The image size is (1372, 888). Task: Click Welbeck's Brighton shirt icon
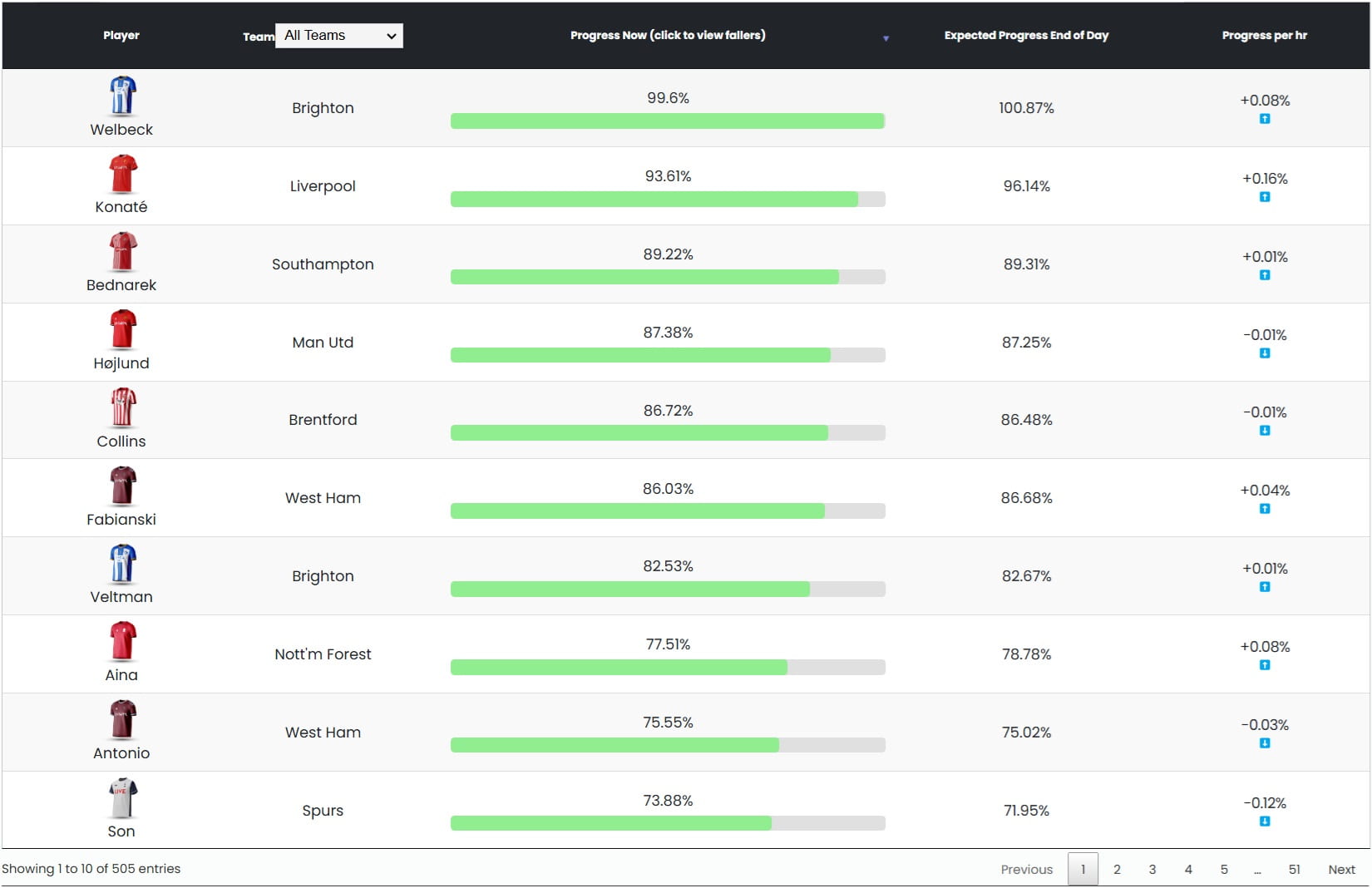coord(121,94)
